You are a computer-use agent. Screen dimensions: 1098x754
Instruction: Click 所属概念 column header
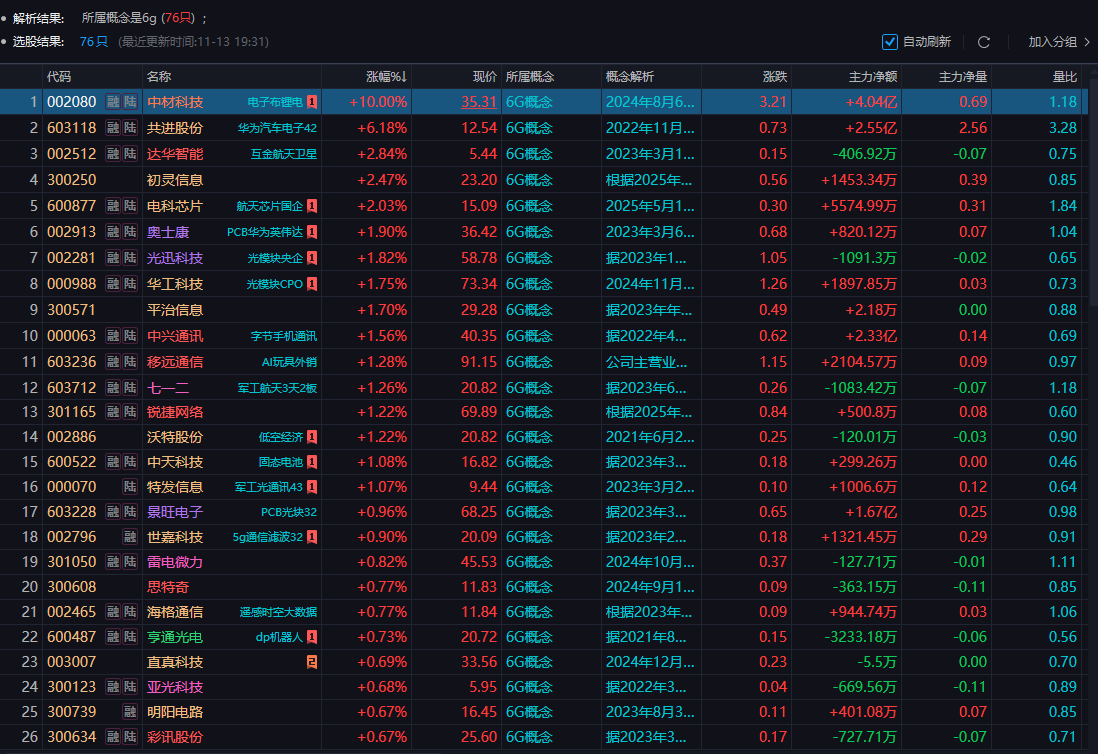[x=529, y=76]
